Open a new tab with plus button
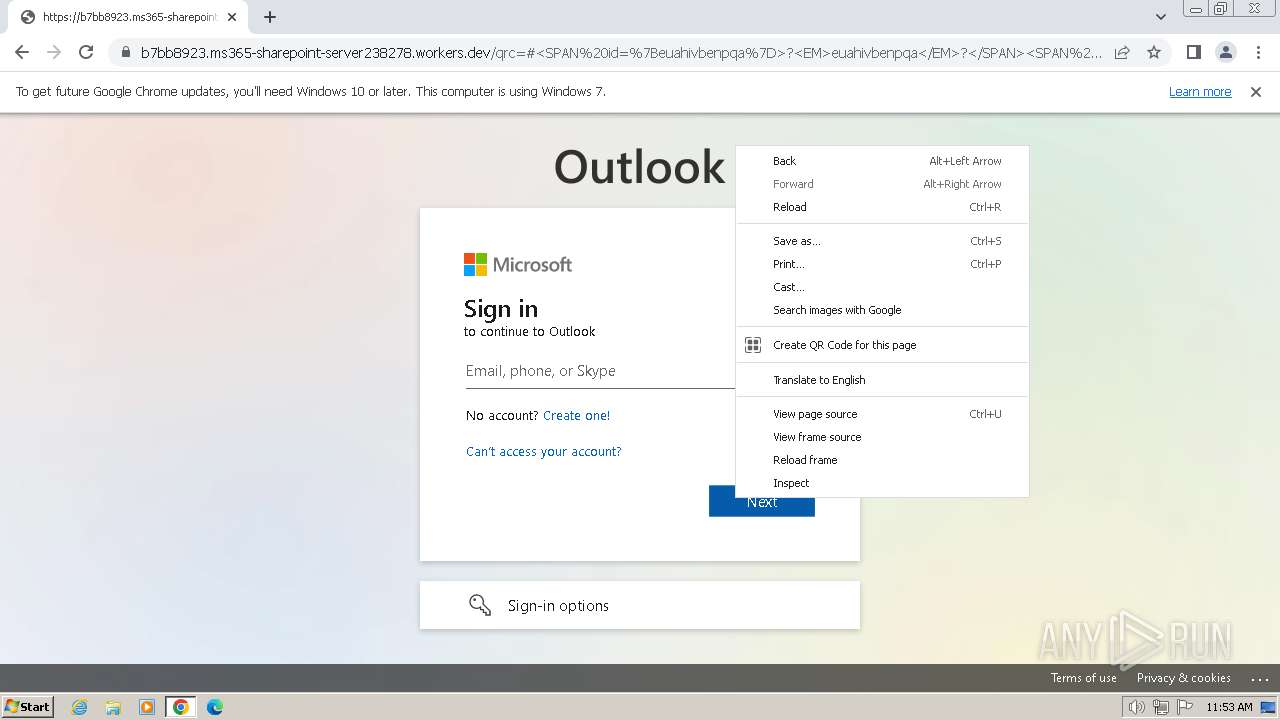The height and width of the screenshot is (720, 1280). click(270, 17)
